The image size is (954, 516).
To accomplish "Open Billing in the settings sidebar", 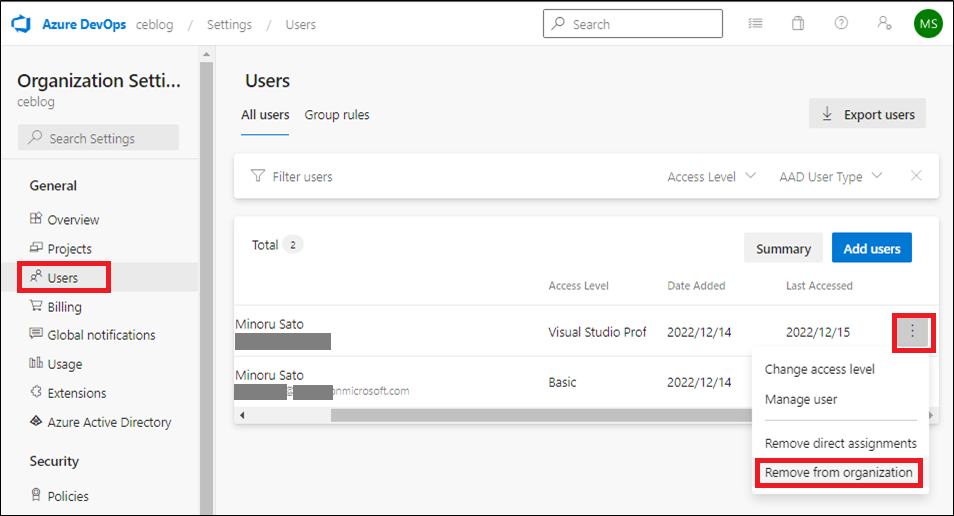I will (x=64, y=307).
